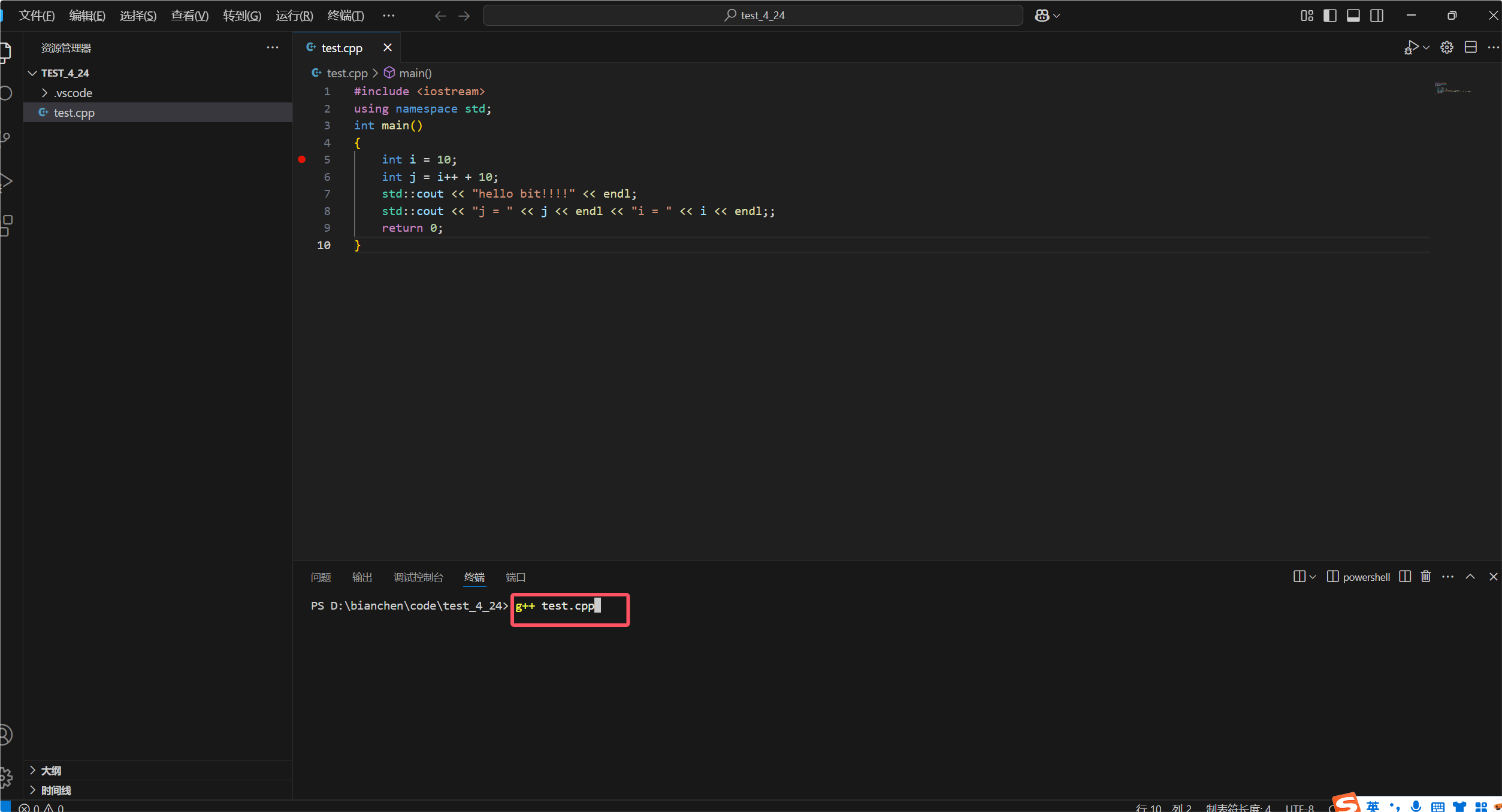Viewport: 1502px width, 812px height.
Task: Kill terminal with the trash icon
Action: coord(1426,577)
